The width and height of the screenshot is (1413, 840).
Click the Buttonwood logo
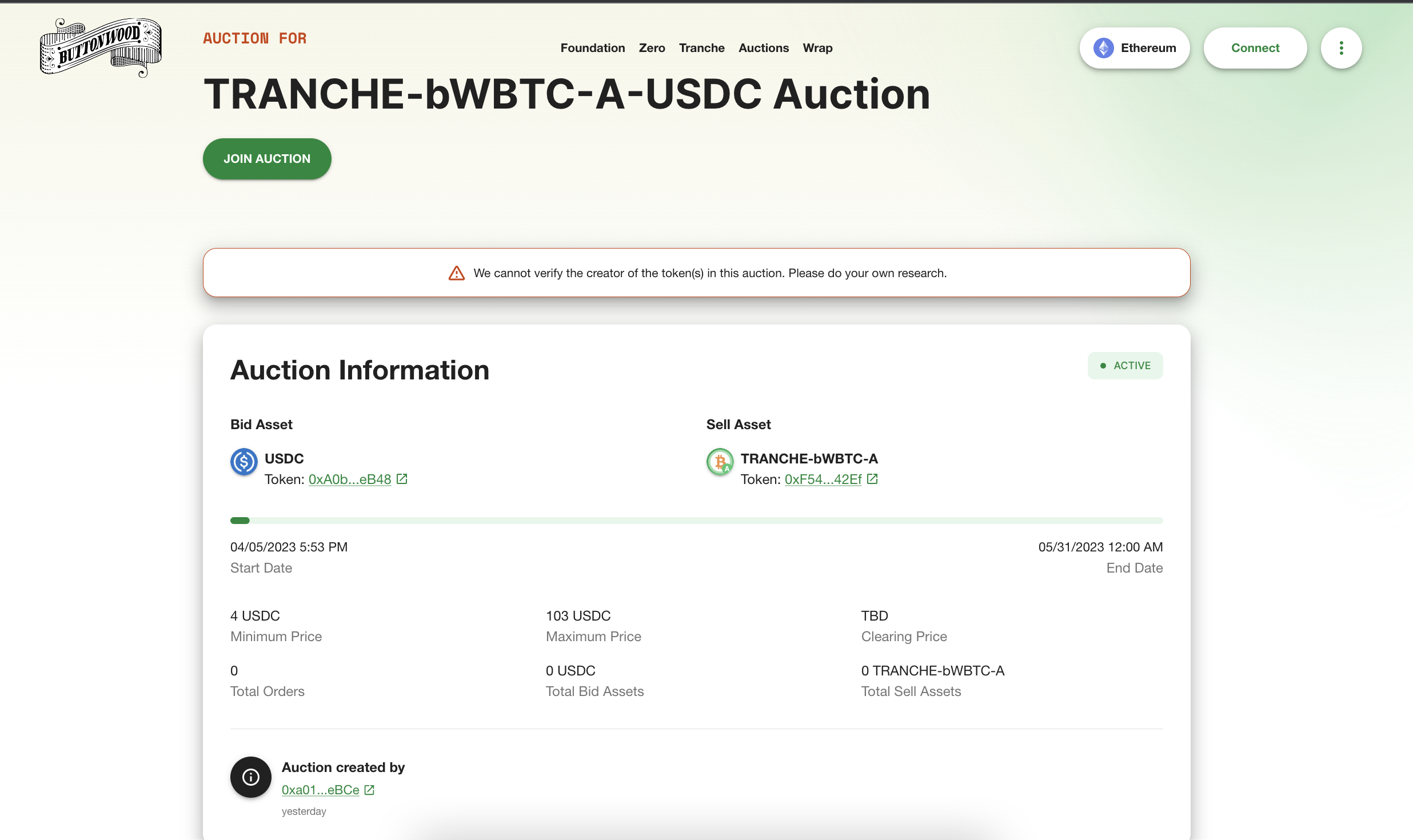pos(101,47)
